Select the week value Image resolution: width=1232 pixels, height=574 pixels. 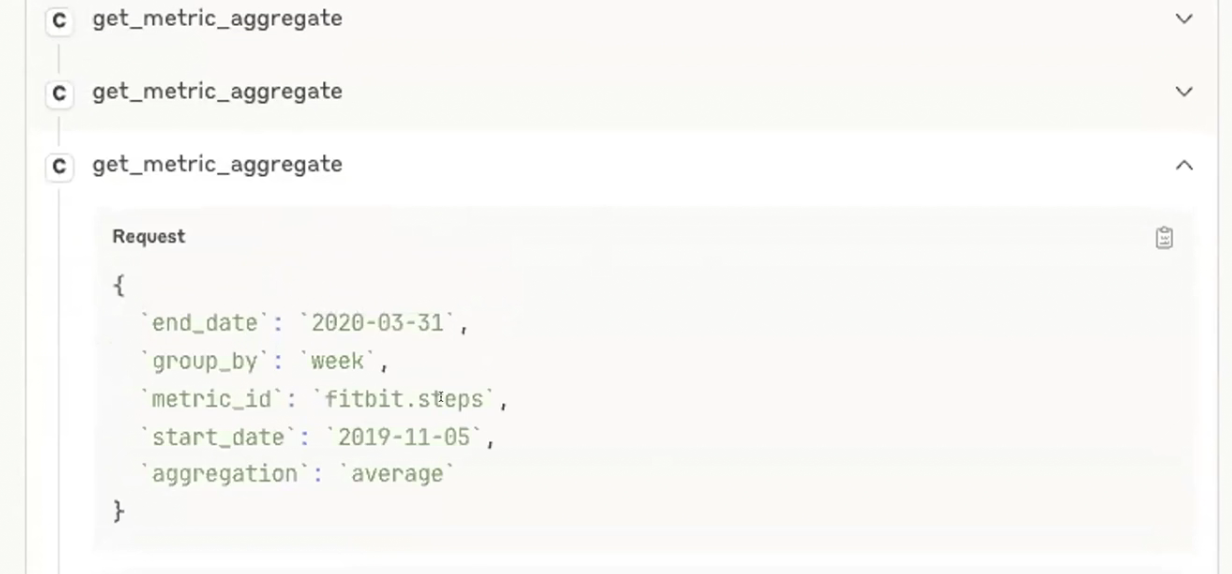point(338,361)
